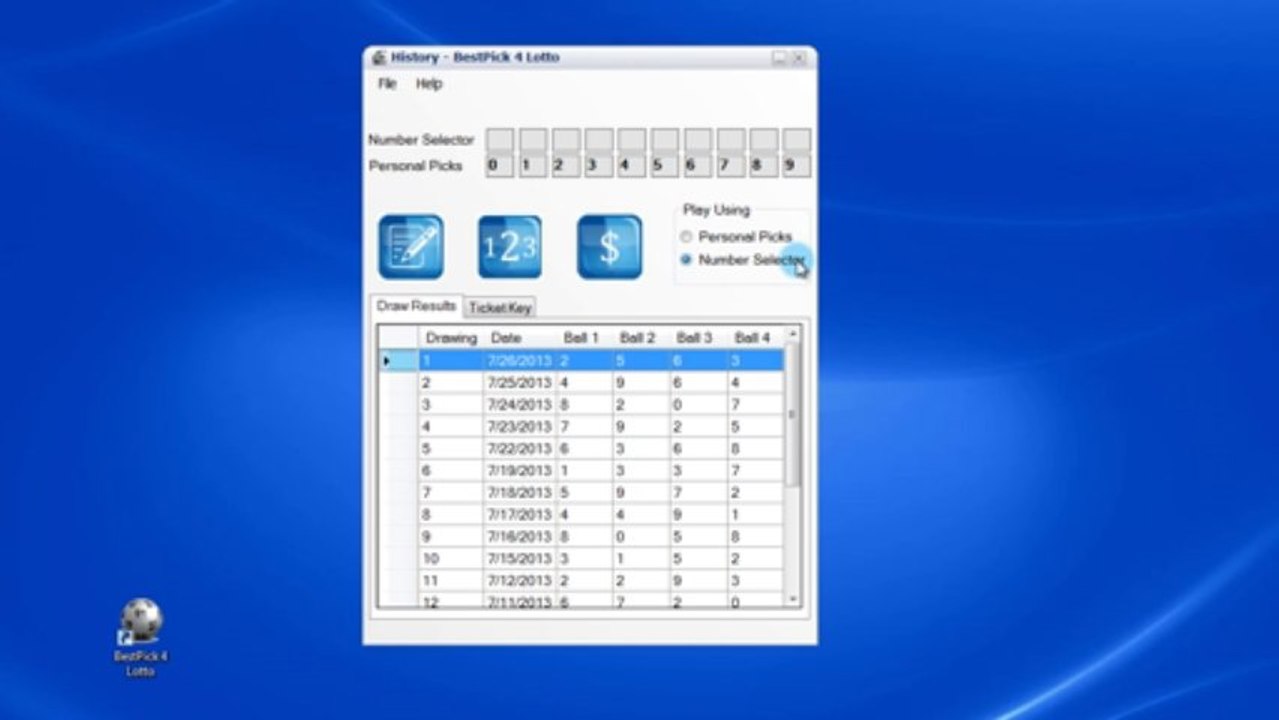Click the Ball 4 column header

[x=754, y=338]
